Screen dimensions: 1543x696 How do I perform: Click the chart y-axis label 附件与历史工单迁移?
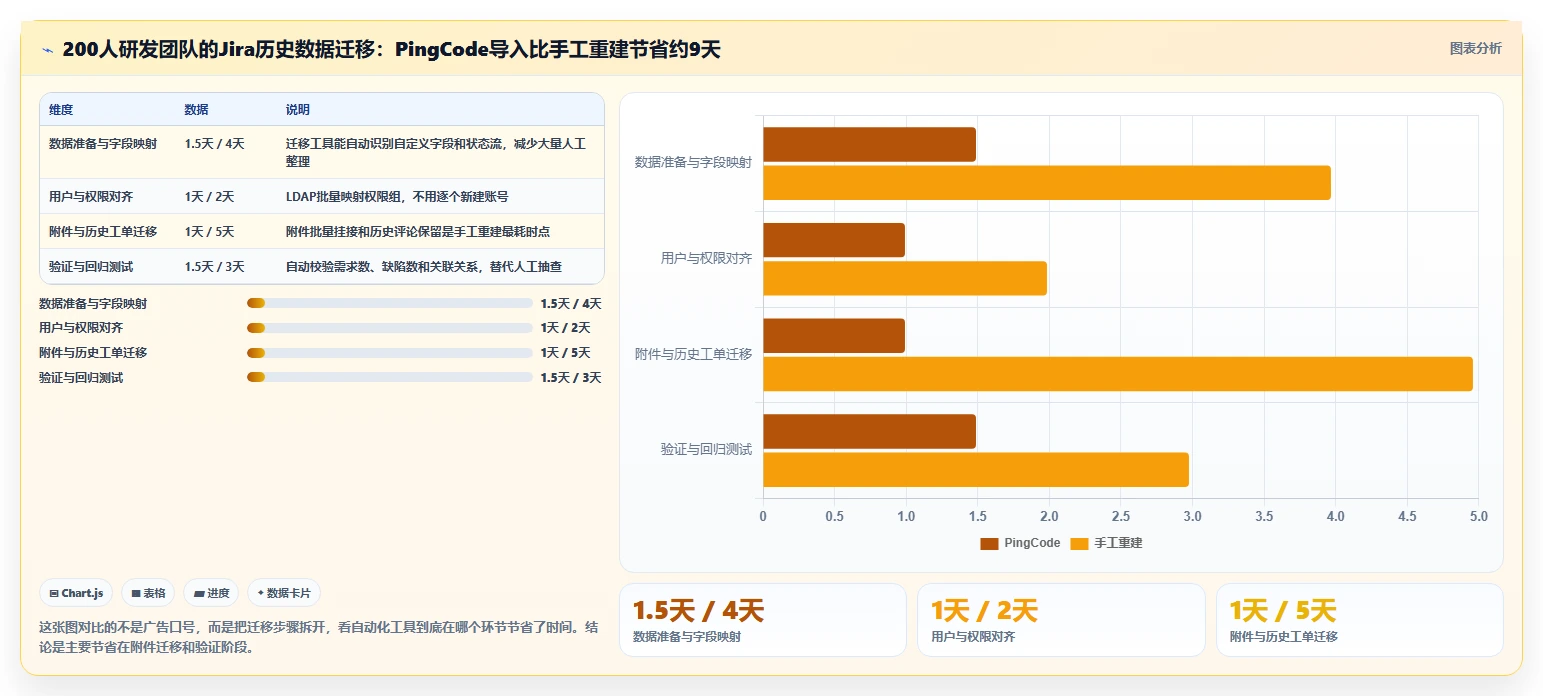click(x=693, y=354)
